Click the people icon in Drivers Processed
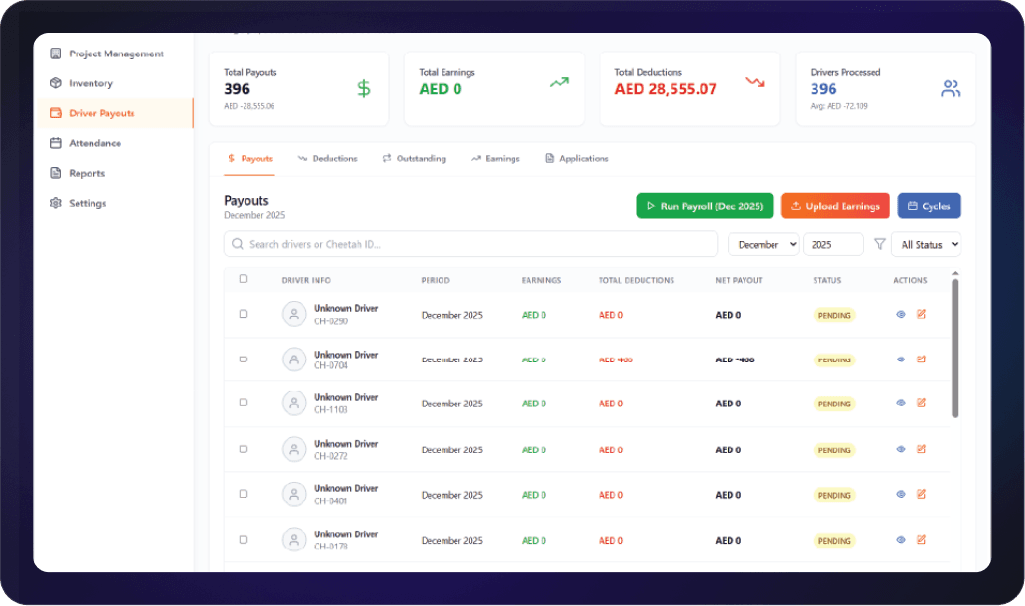The width and height of the screenshot is (1025, 606). tap(950, 88)
